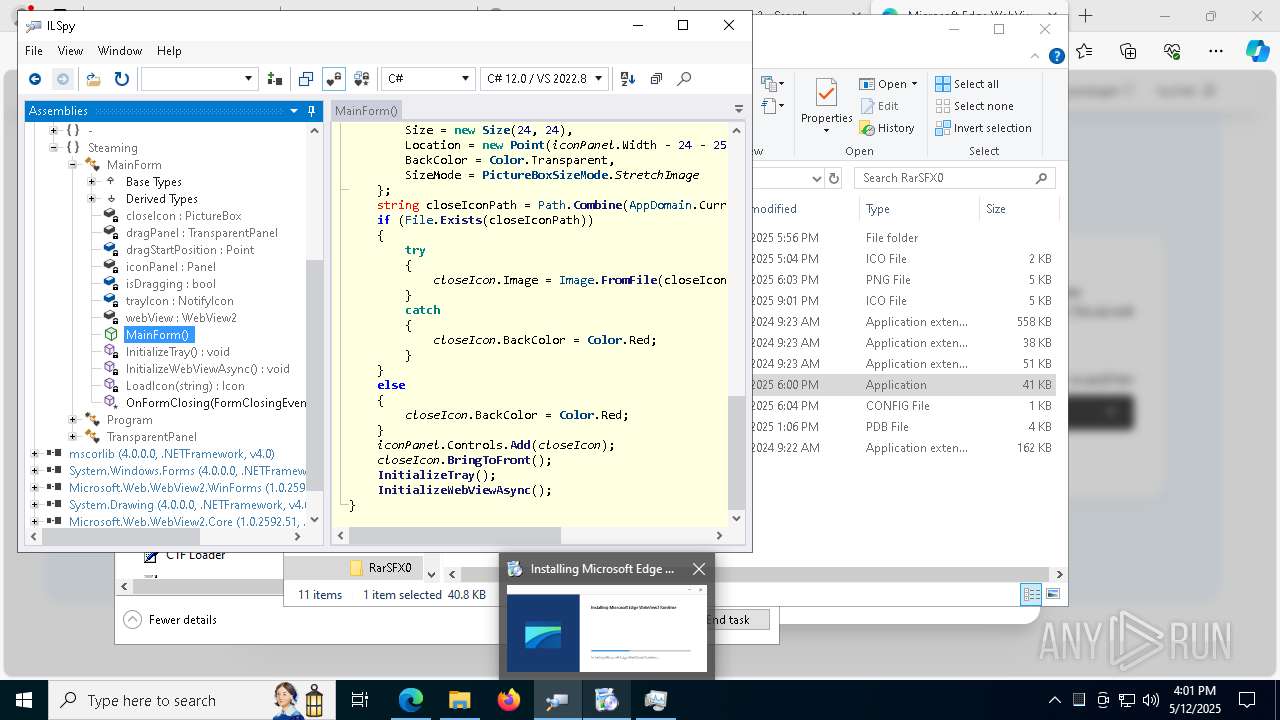
Task: Open document tab list dropdown
Action: pyautogui.click(x=738, y=110)
